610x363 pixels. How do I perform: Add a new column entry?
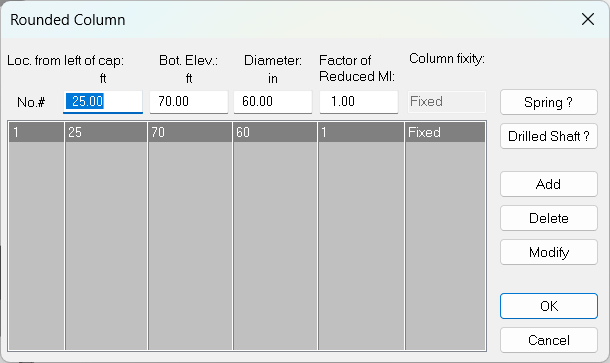(549, 184)
